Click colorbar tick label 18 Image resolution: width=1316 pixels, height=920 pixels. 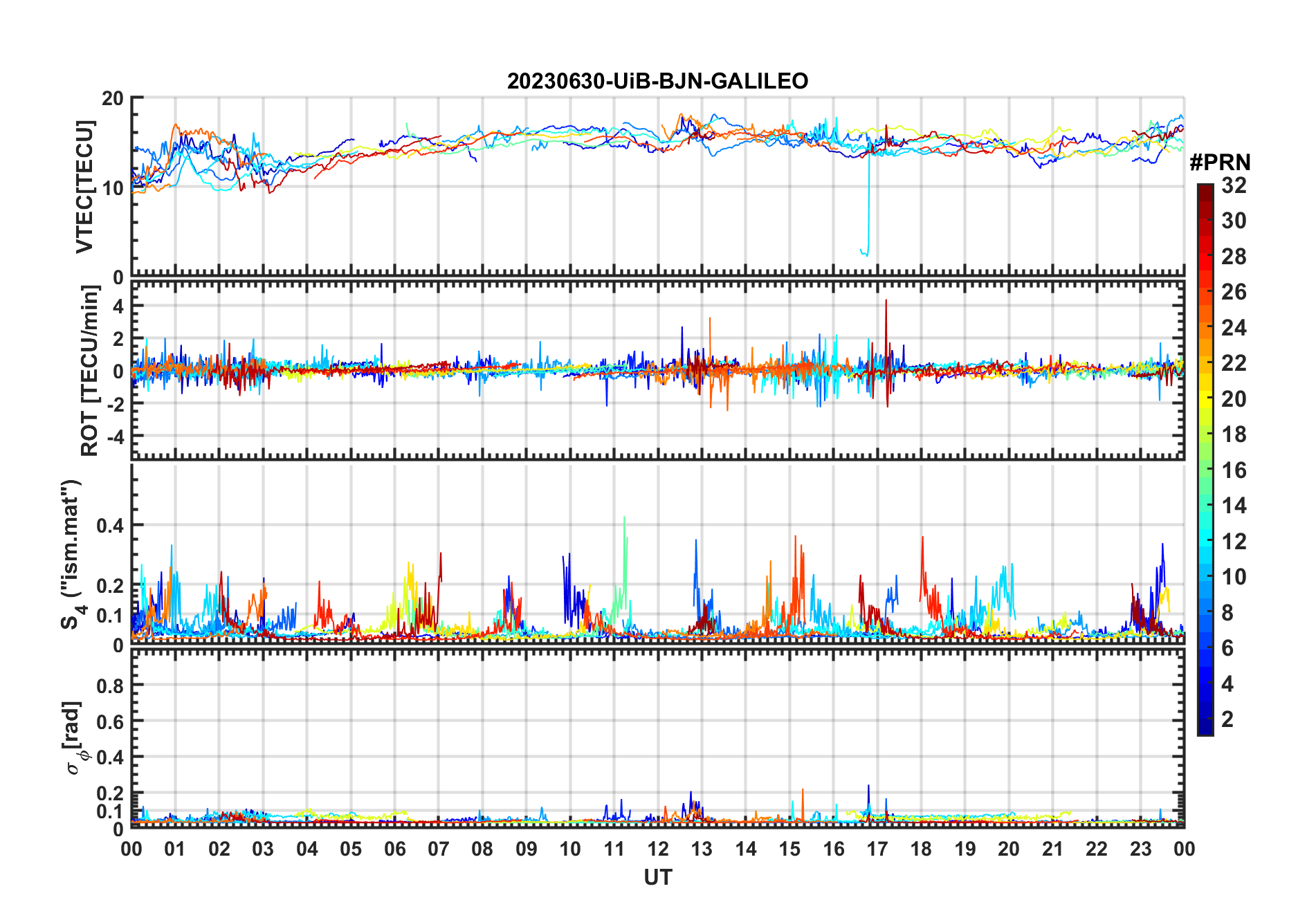[1234, 434]
